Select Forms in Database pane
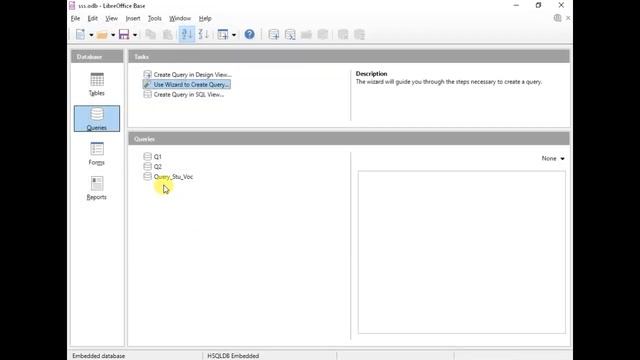Image resolution: width=640 pixels, height=360 pixels. point(97,153)
